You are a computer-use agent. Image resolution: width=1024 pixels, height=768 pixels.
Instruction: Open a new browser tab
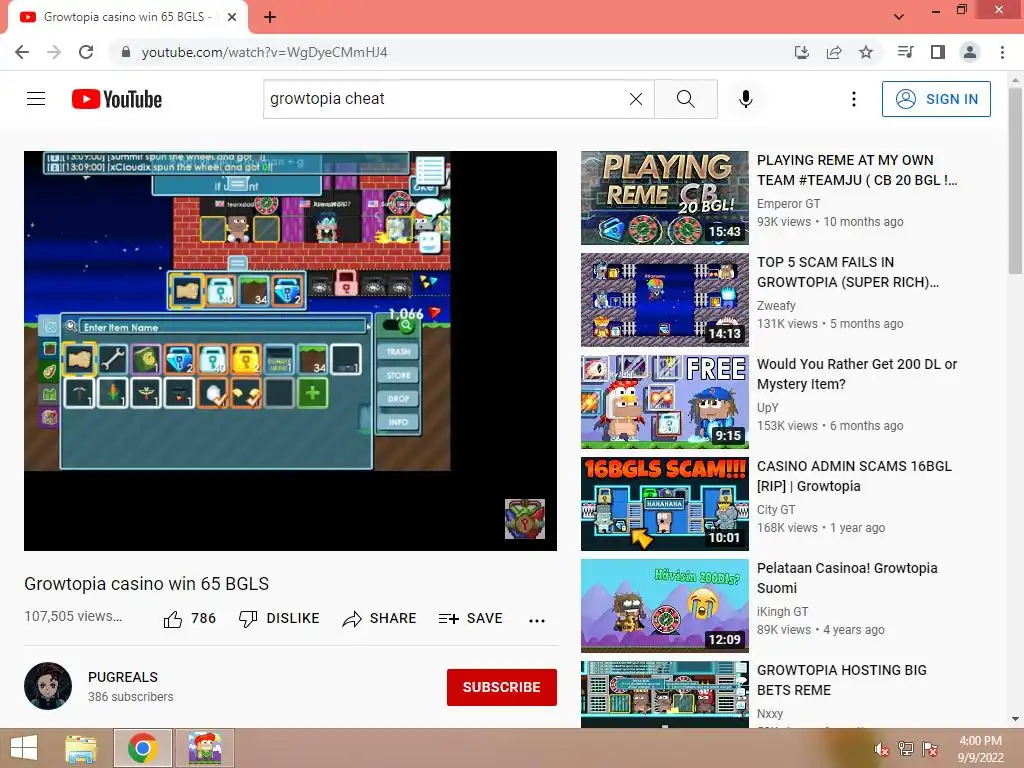pos(270,17)
